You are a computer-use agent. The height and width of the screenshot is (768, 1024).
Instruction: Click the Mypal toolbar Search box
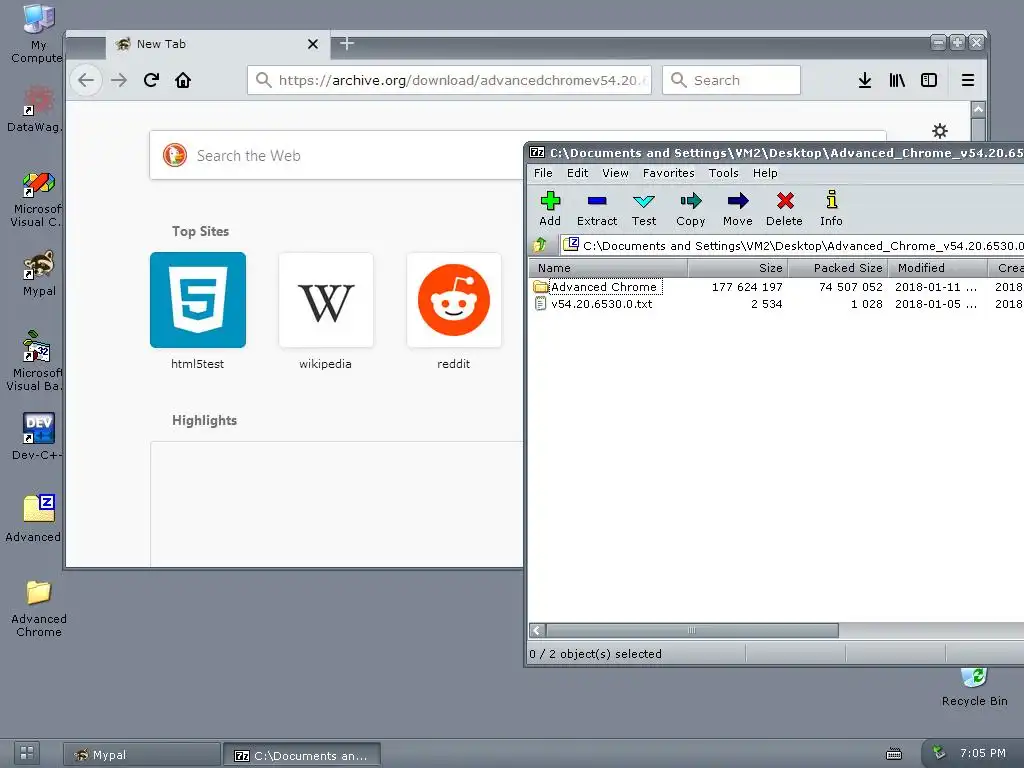(731, 80)
